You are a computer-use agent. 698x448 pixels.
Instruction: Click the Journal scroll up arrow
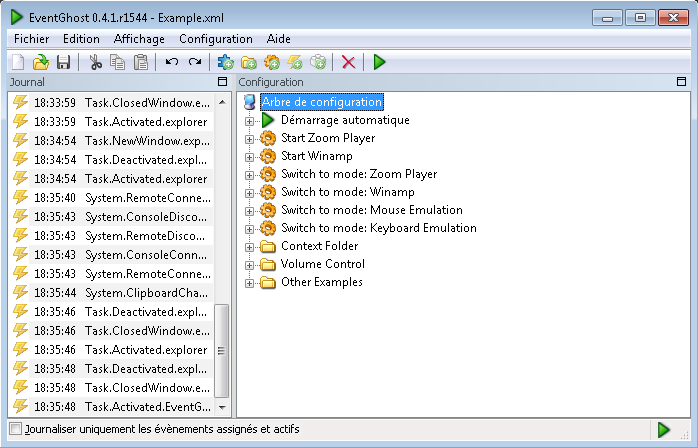pos(222,102)
